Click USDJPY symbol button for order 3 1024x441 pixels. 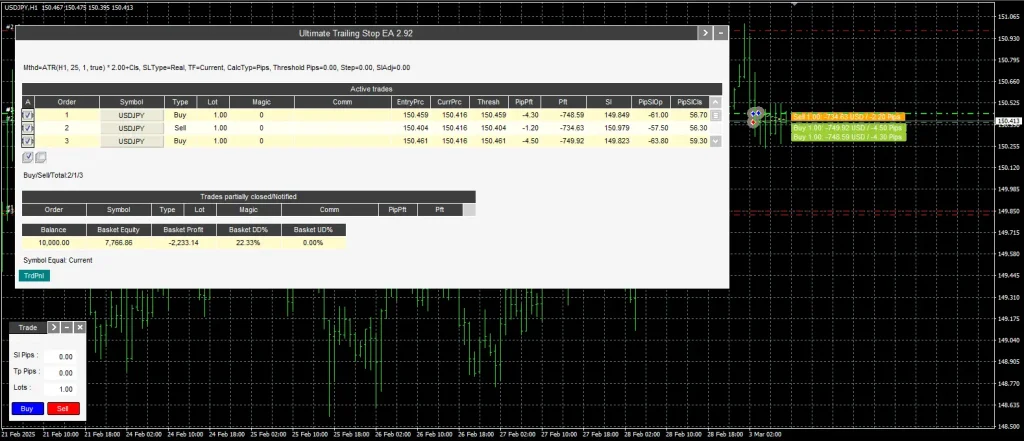(x=132, y=141)
